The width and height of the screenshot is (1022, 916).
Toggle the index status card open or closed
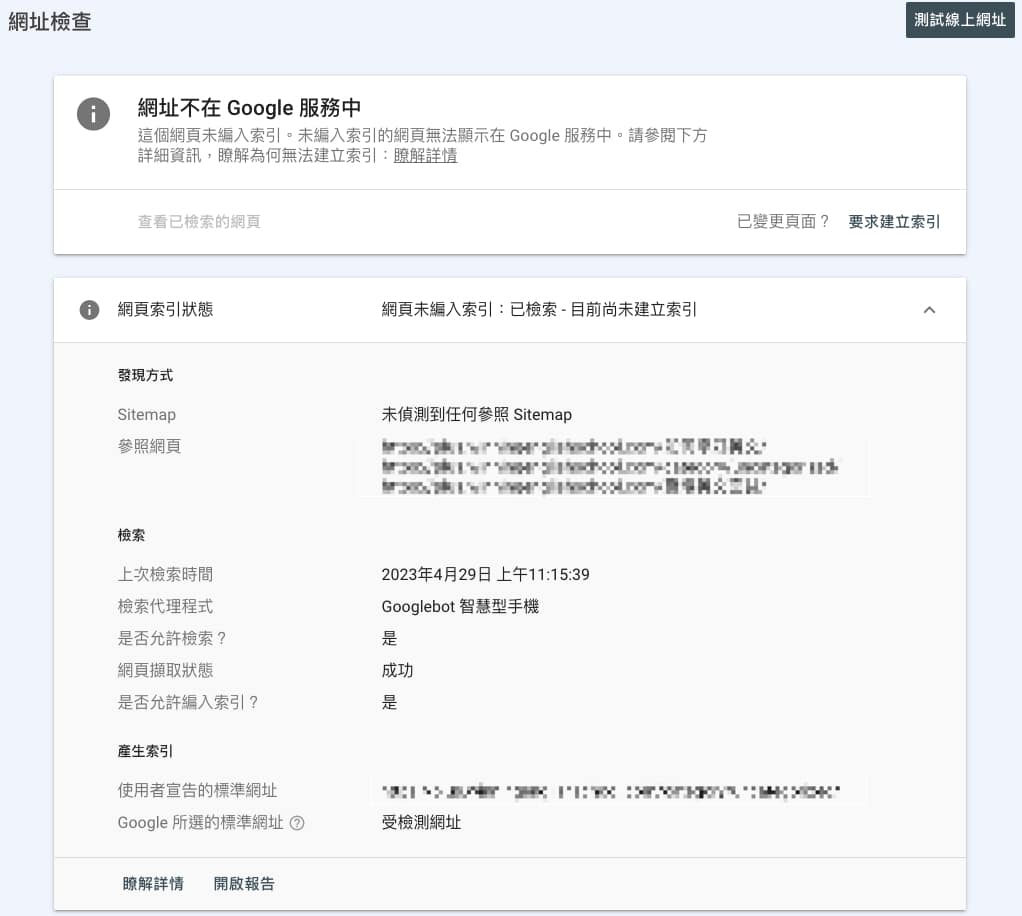point(930,310)
